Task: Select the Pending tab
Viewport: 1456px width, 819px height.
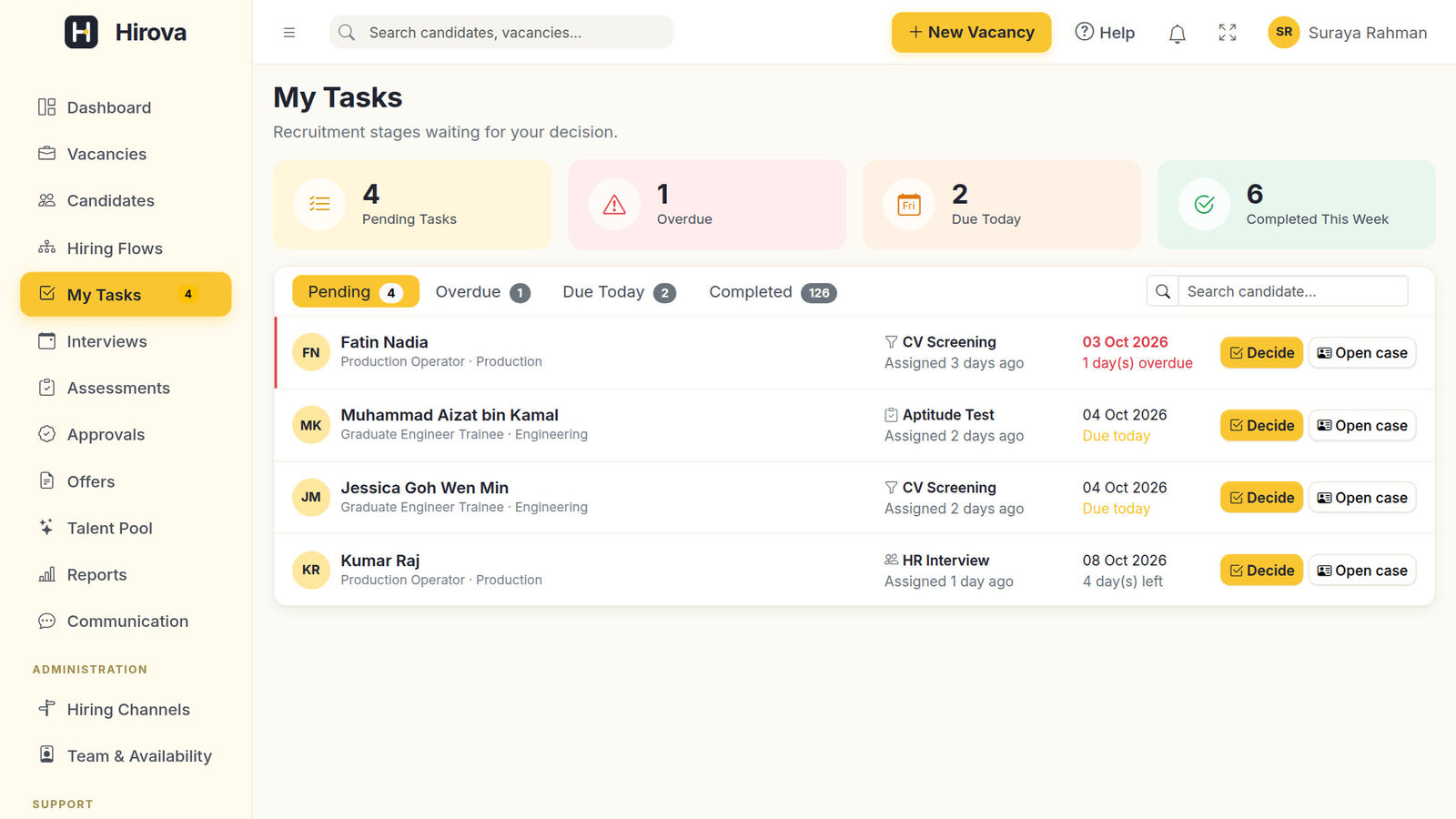Action: point(356,291)
